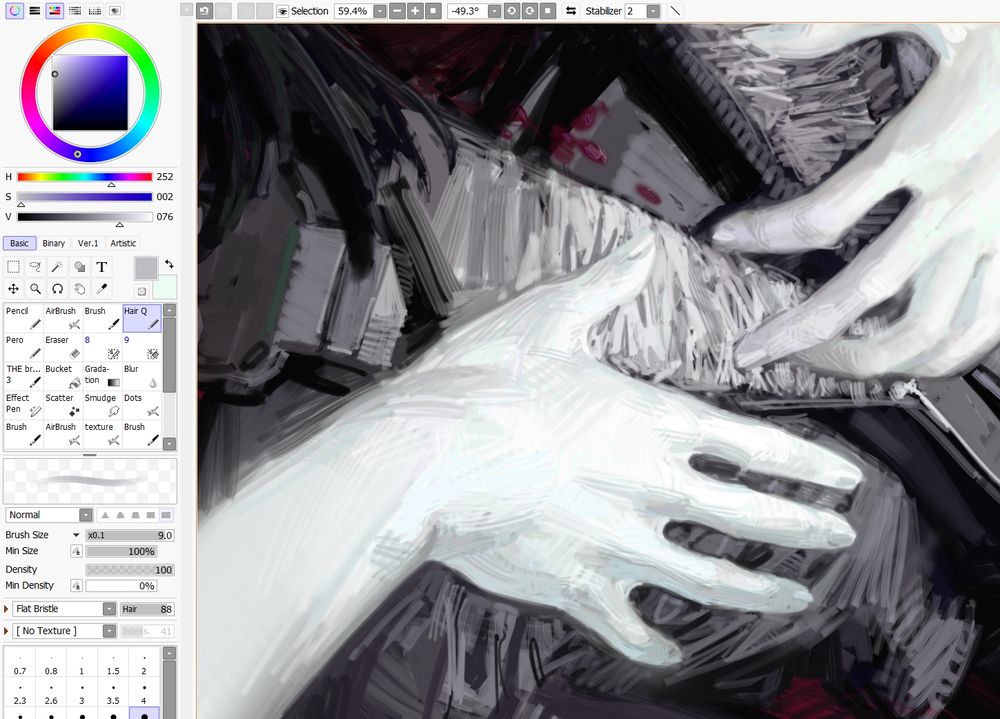The height and width of the screenshot is (719, 1000).
Task: Toggle the swatches panel icon
Action: coord(95,11)
